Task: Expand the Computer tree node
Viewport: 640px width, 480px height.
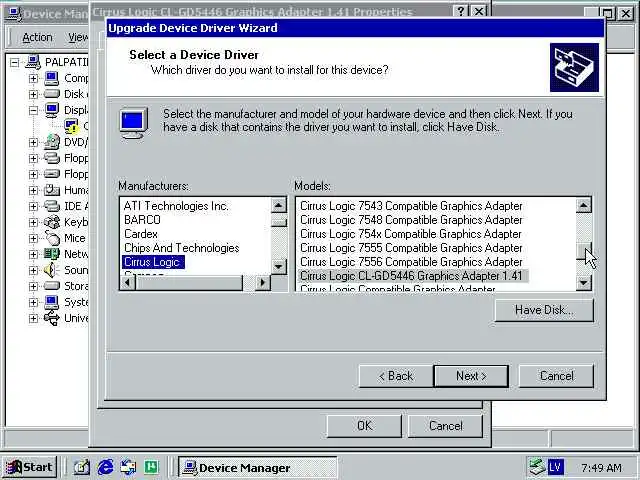Action: (x=33, y=78)
